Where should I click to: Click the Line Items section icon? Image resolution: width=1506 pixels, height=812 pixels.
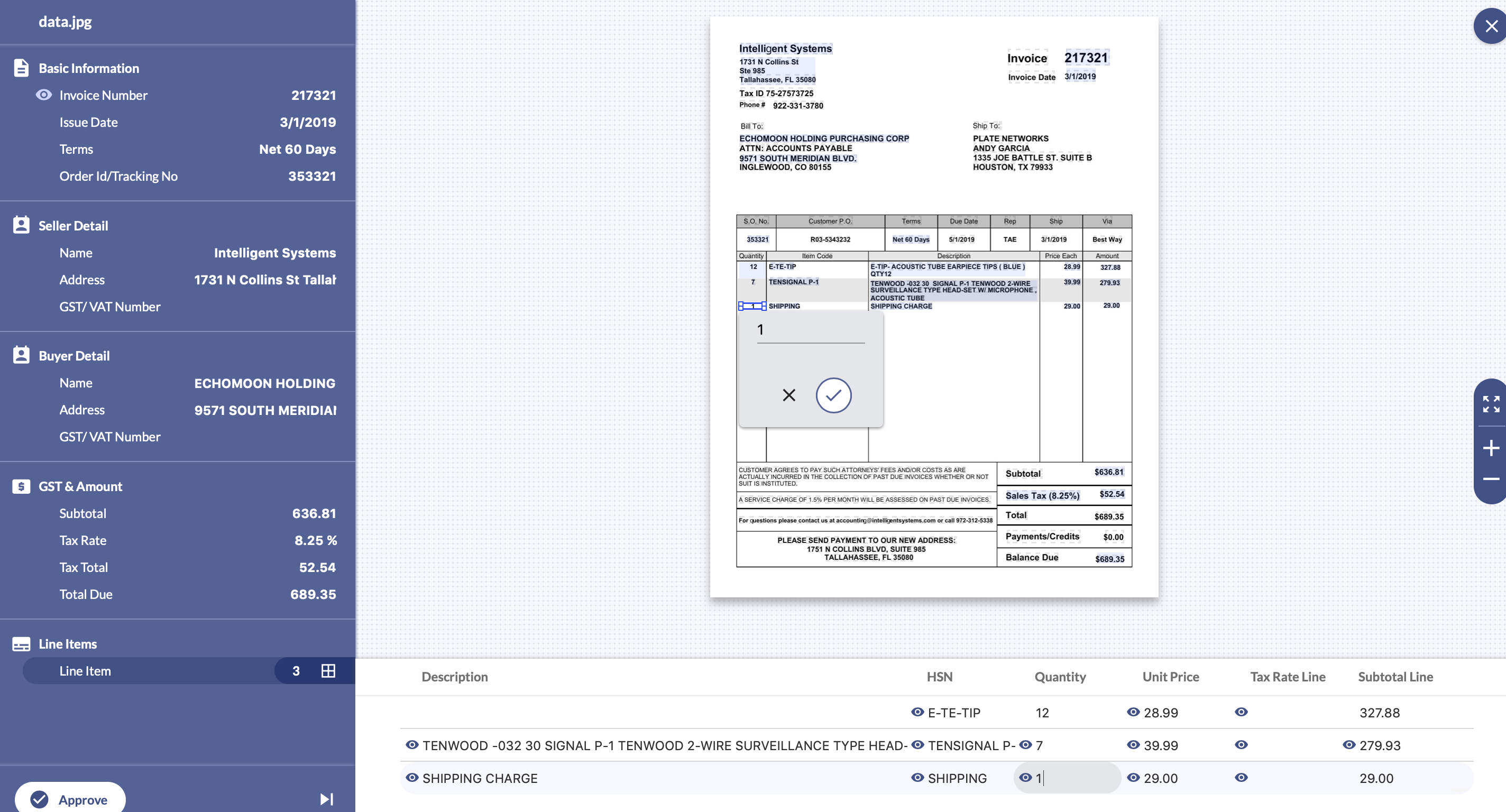tap(21, 644)
